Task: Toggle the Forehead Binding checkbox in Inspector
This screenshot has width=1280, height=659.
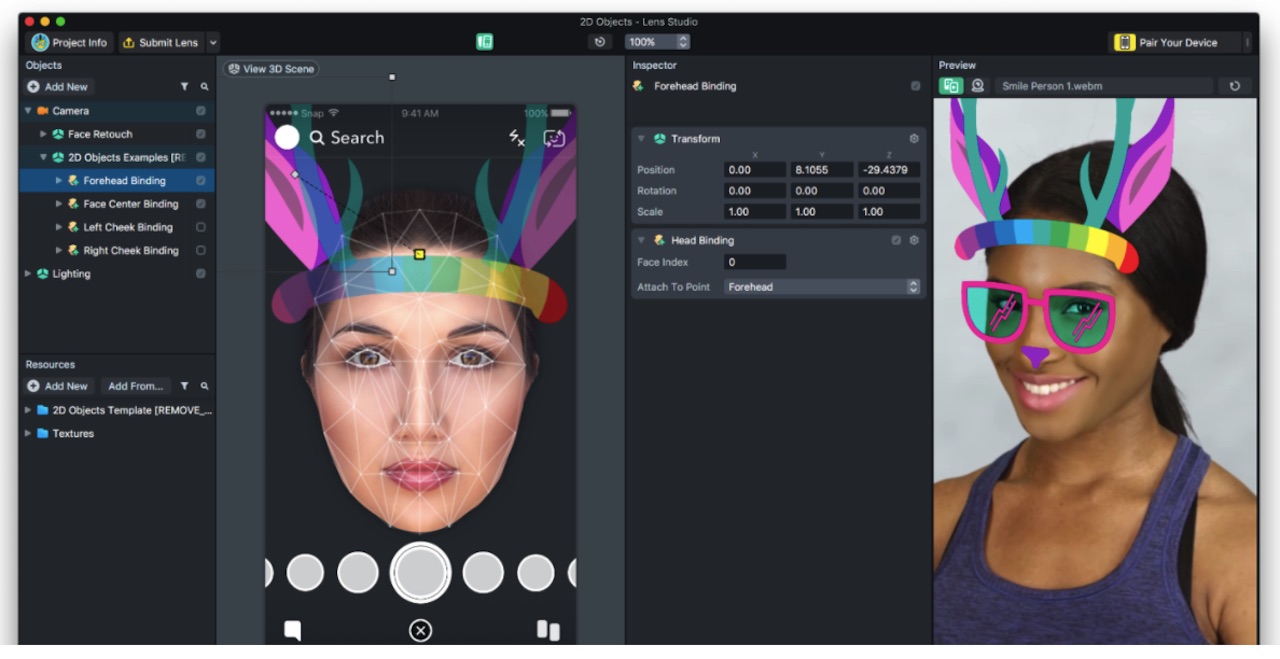Action: [x=915, y=86]
